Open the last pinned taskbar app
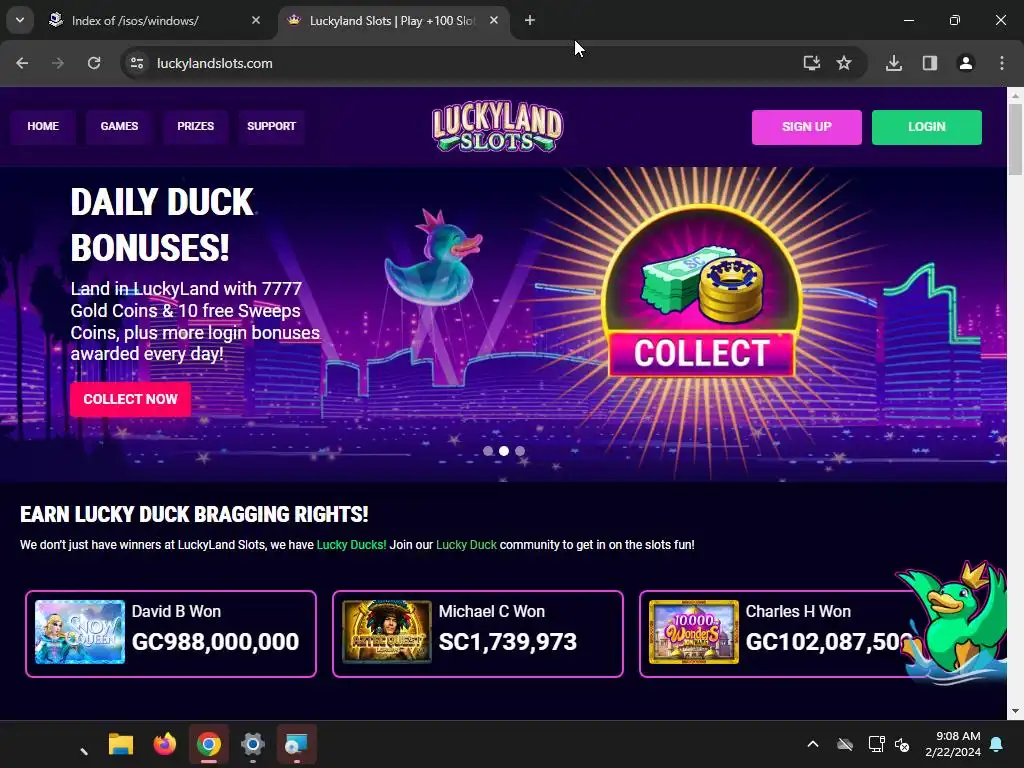The image size is (1024, 768). [296, 744]
